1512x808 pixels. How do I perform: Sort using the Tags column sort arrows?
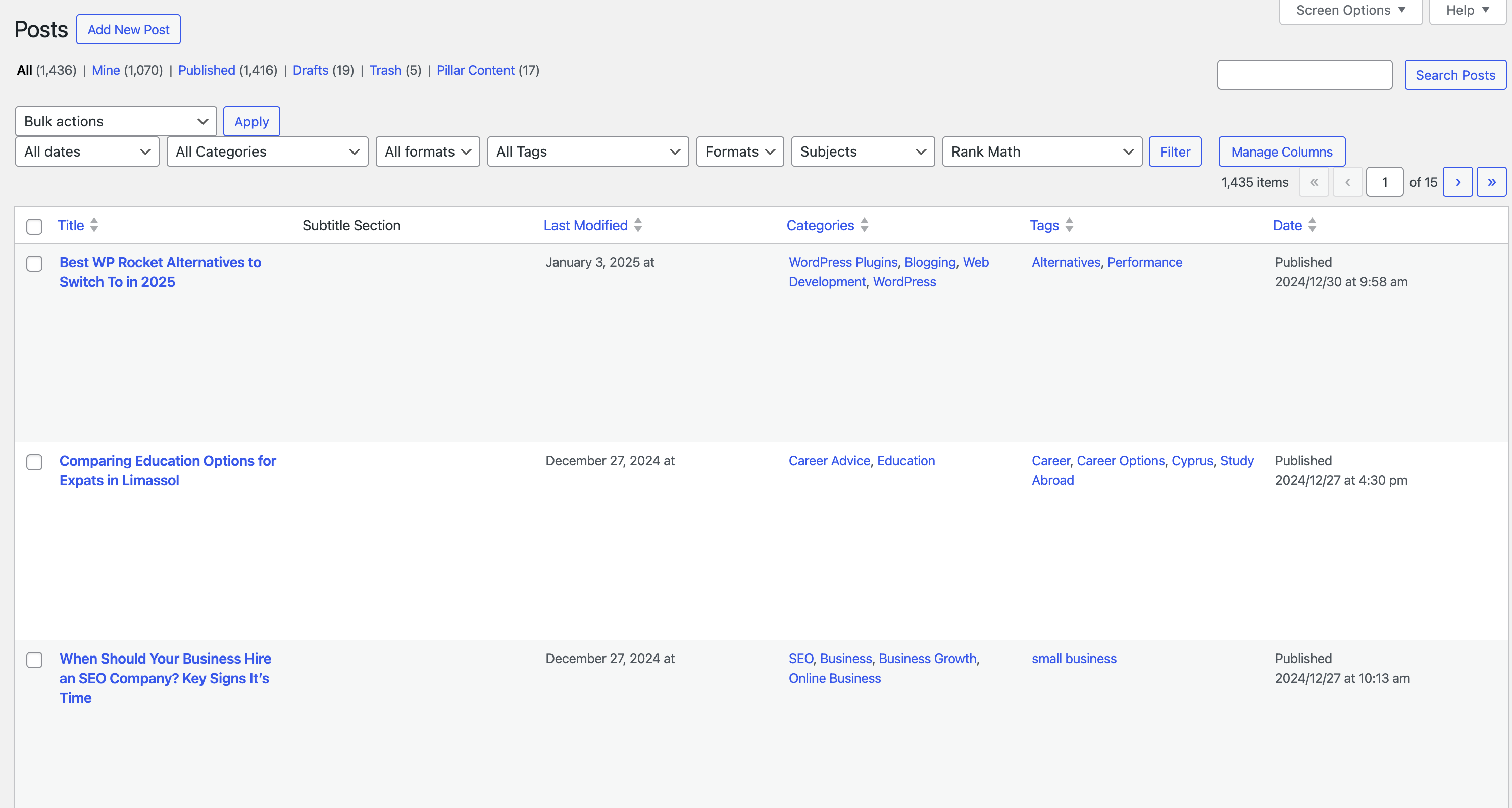point(1069,225)
